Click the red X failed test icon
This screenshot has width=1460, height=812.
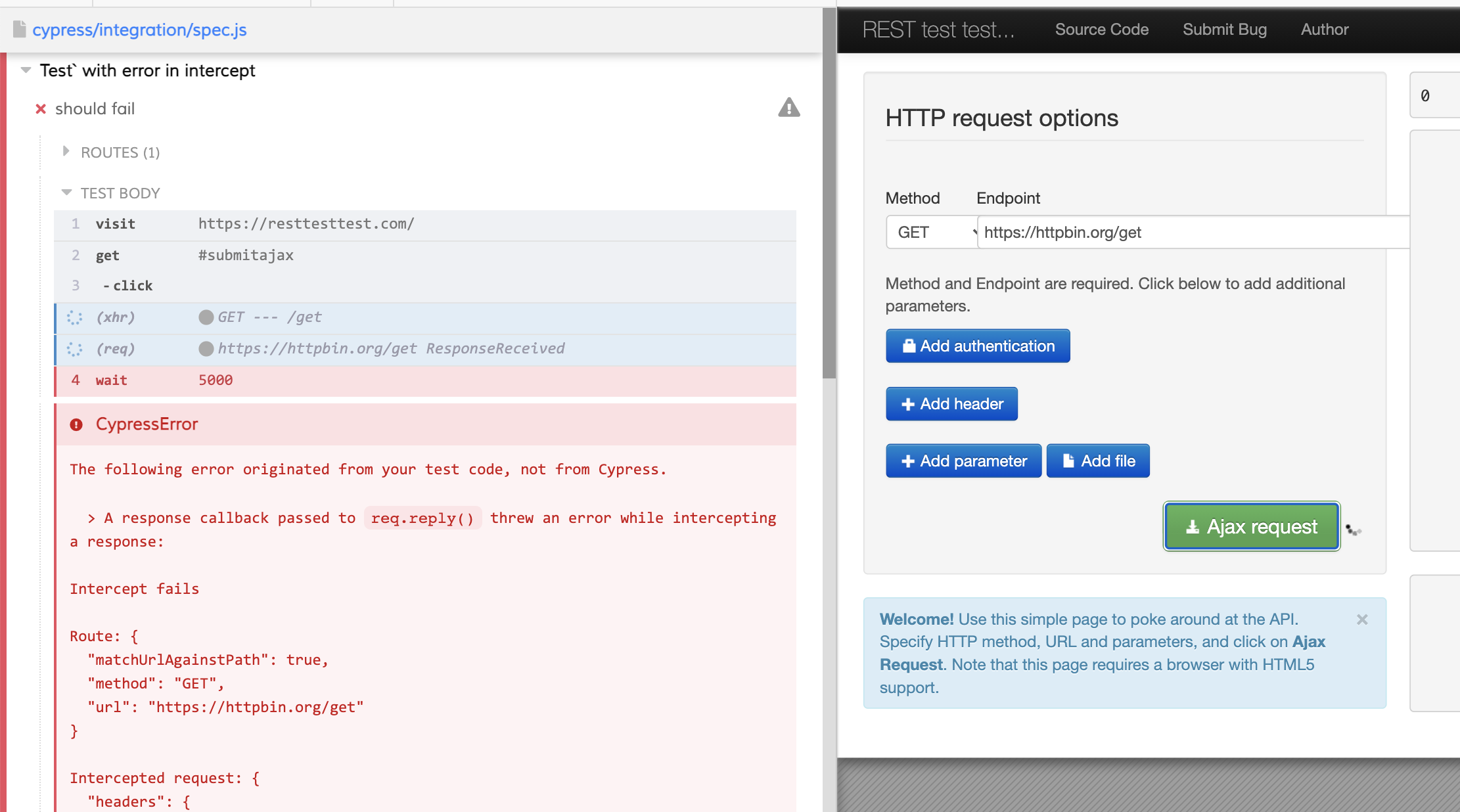tap(41, 109)
